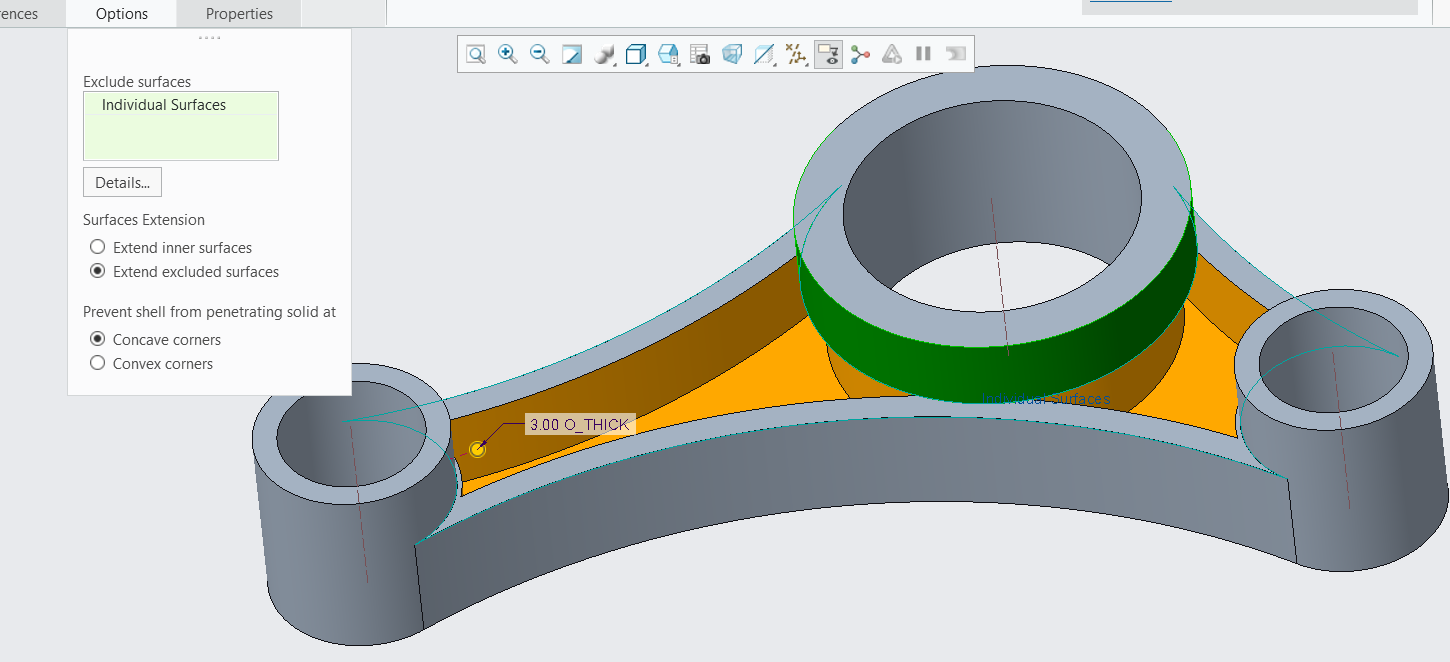Open Saved Orientations

click(x=634, y=54)
